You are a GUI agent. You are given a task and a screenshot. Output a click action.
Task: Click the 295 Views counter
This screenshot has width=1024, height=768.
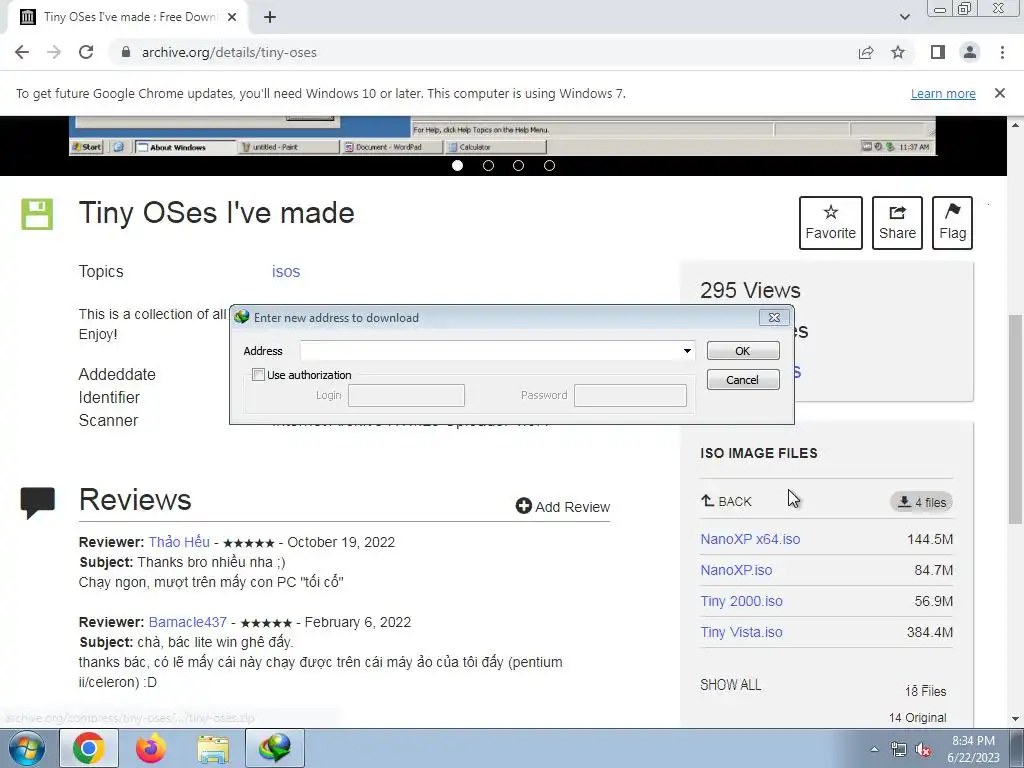click(x=750, y=290)
